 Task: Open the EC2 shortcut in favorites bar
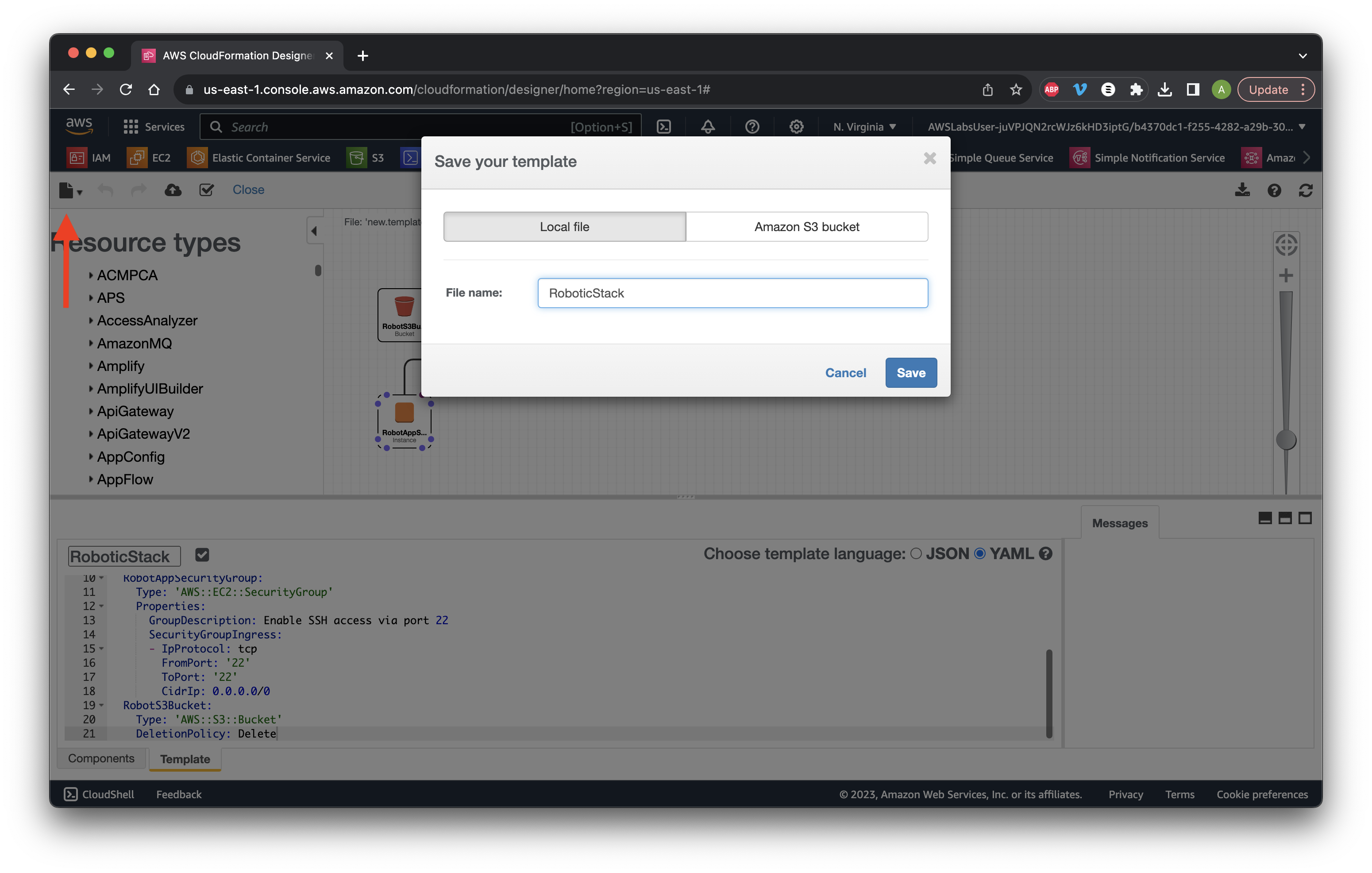click(149, 158)
